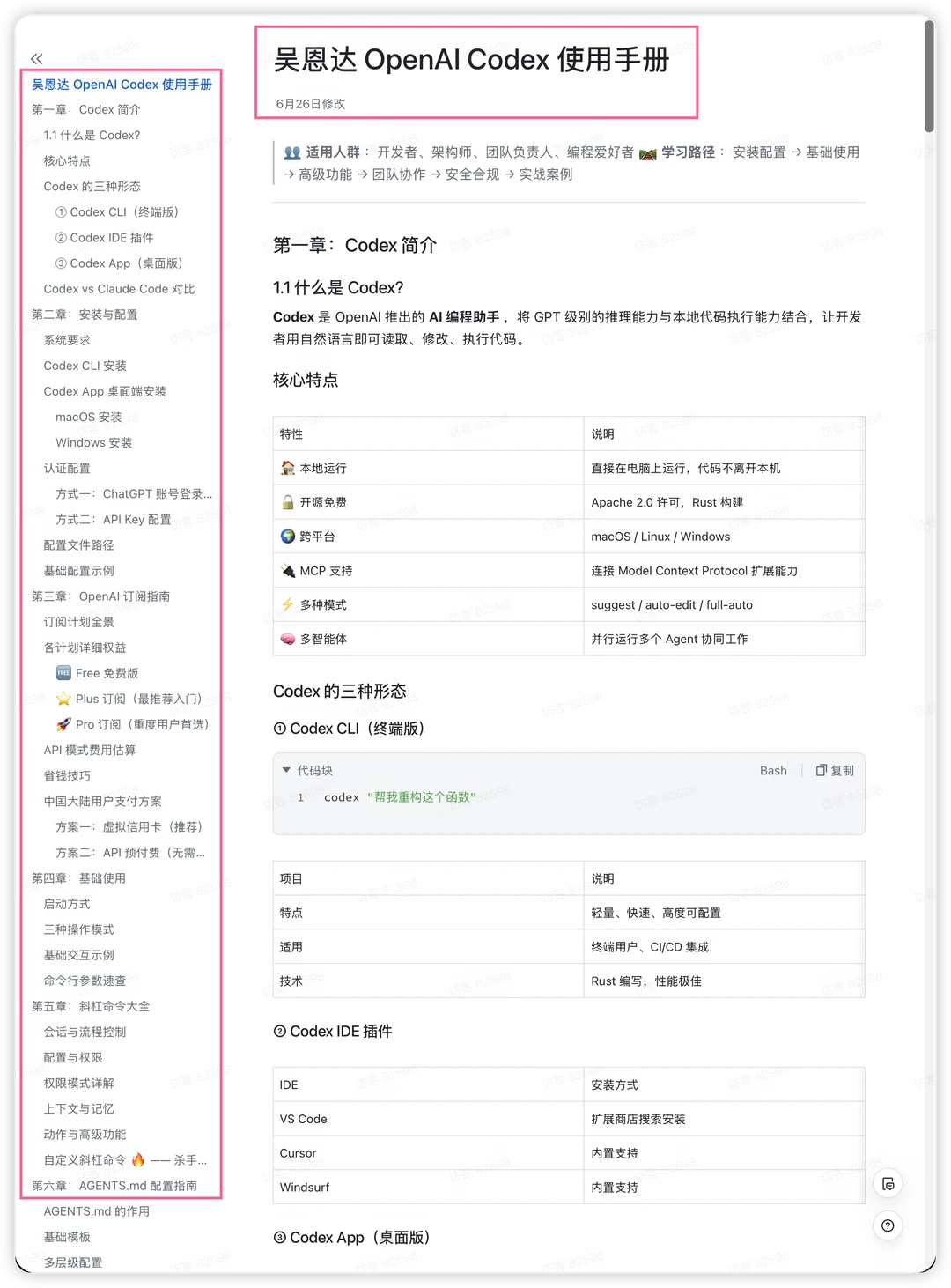Go to 基础配置示例 sidebar entry
This screenshot has height=1288, width=951.
[x=78, y=570]
